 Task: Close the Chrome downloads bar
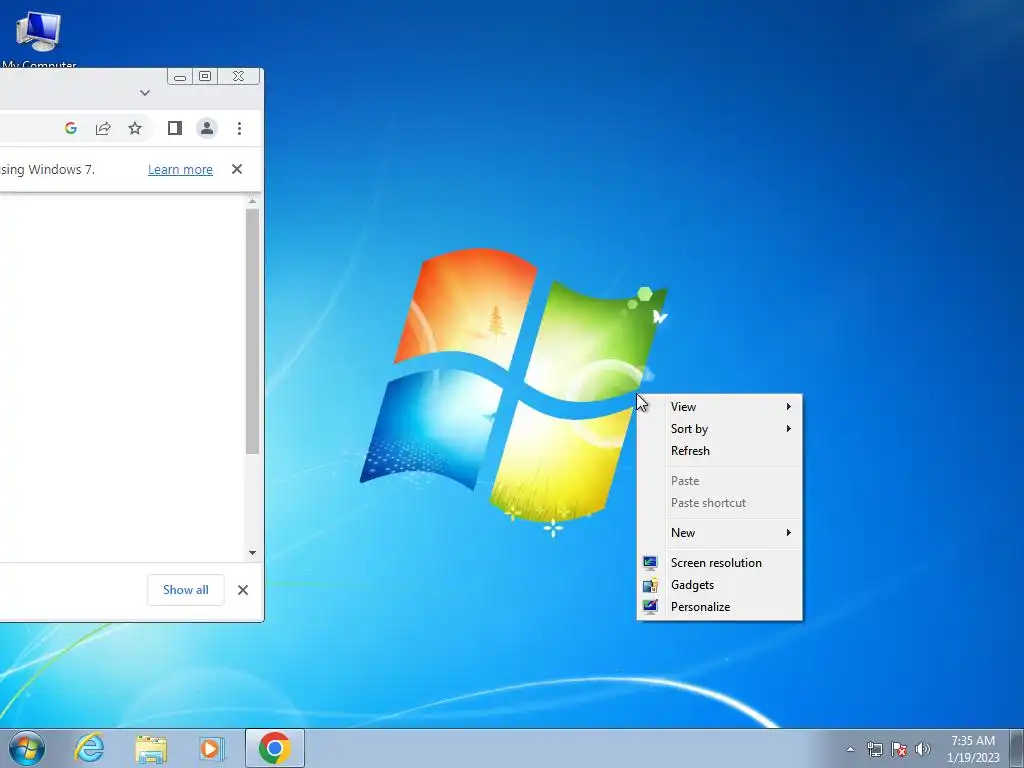(243, 590)
